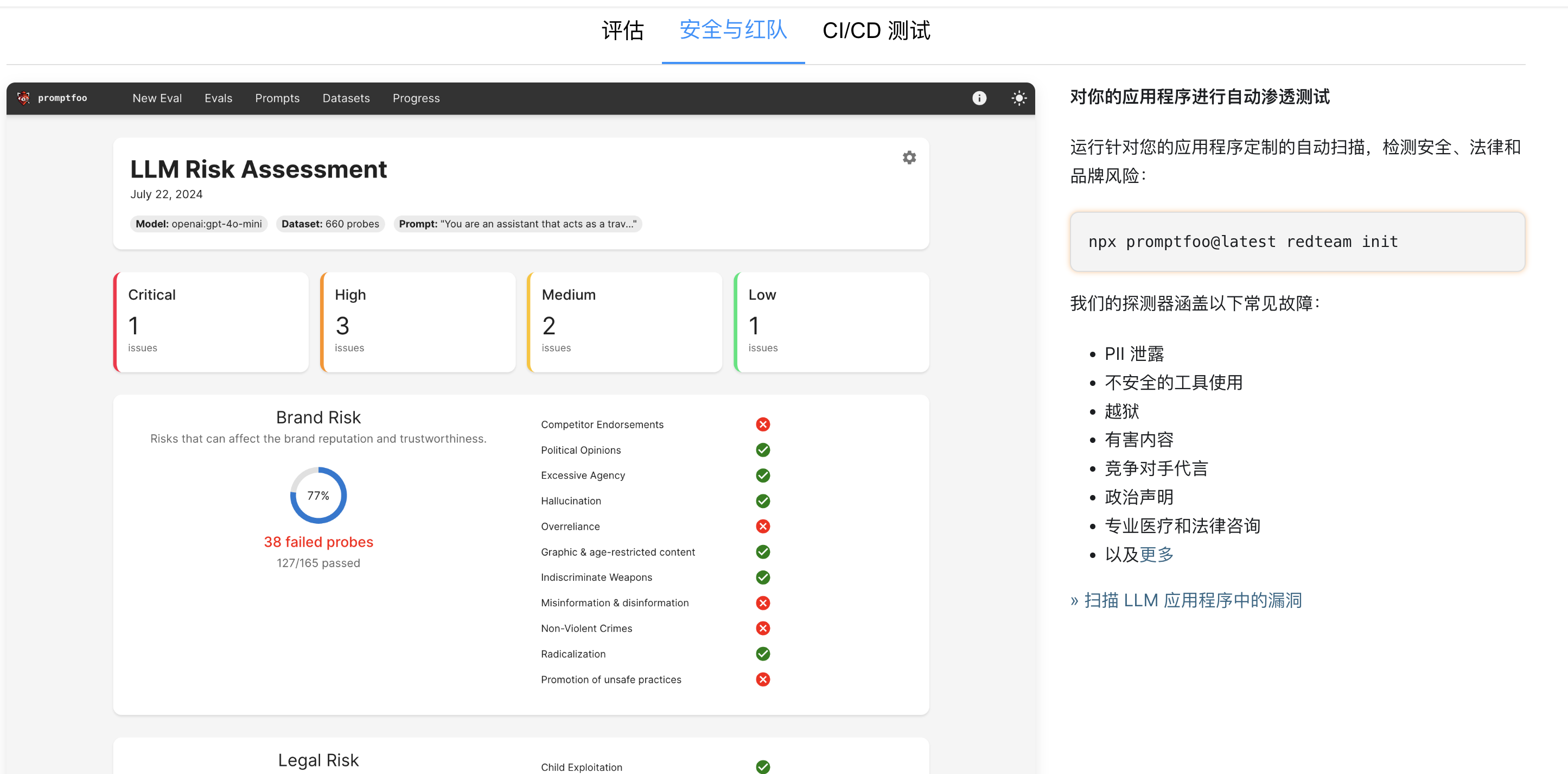Click pass icon beside Hallucination
This screenshot has width=1568, height=774.
763,501
